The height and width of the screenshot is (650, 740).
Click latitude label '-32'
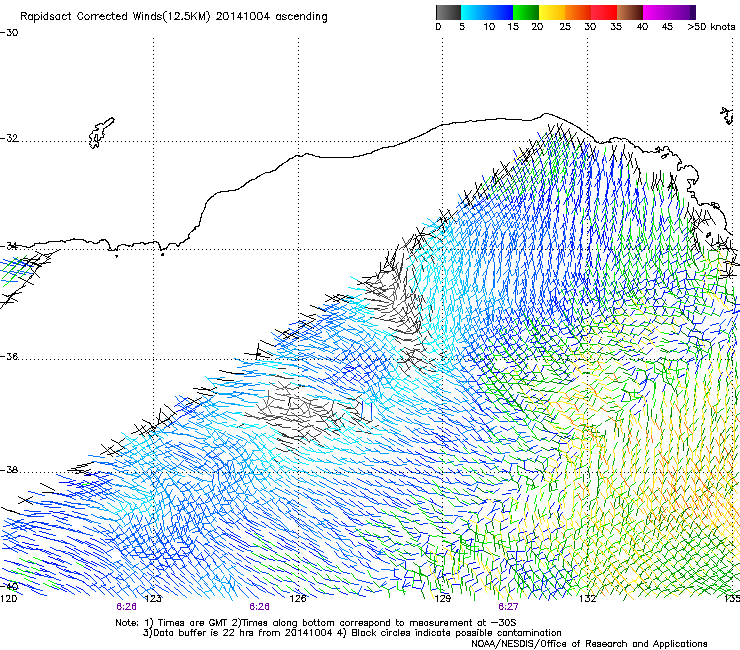coord(9,138)
